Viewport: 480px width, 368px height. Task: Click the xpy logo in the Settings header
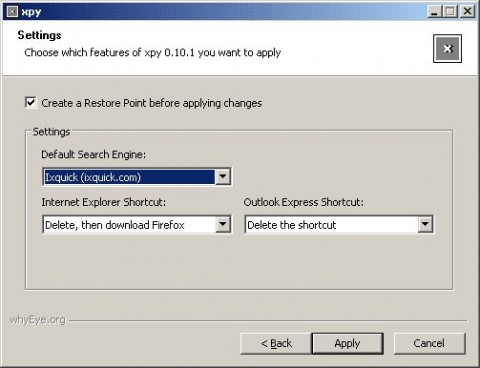coord(447,49)
